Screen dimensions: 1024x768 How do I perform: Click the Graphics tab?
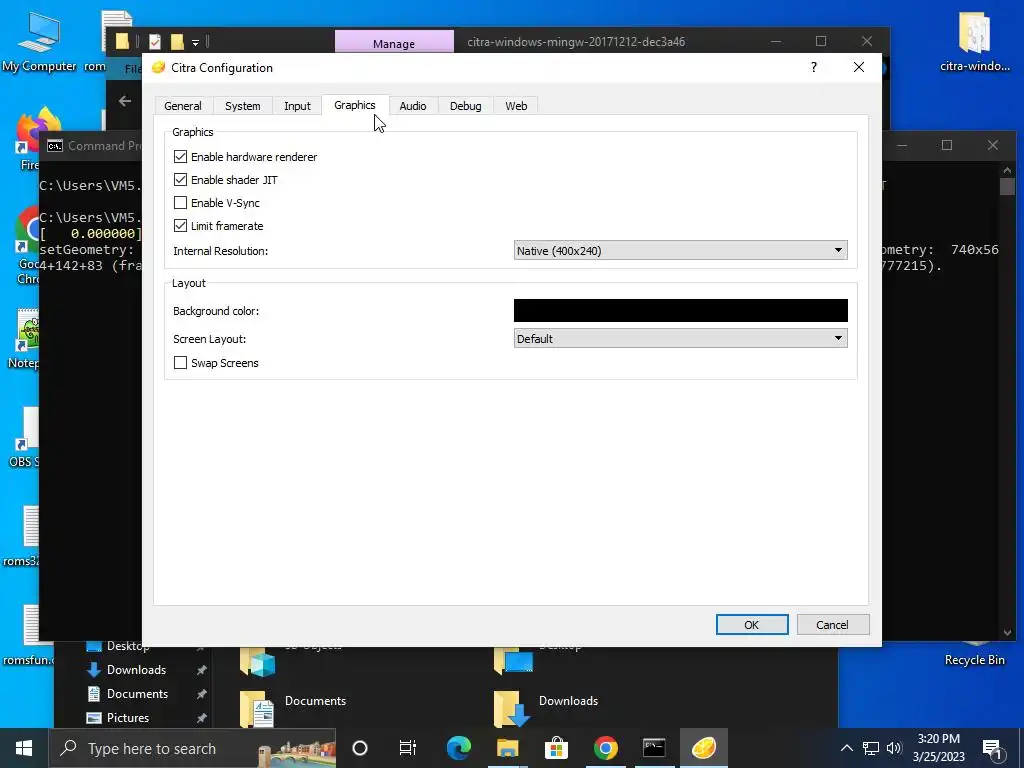(x=355, y=105)
